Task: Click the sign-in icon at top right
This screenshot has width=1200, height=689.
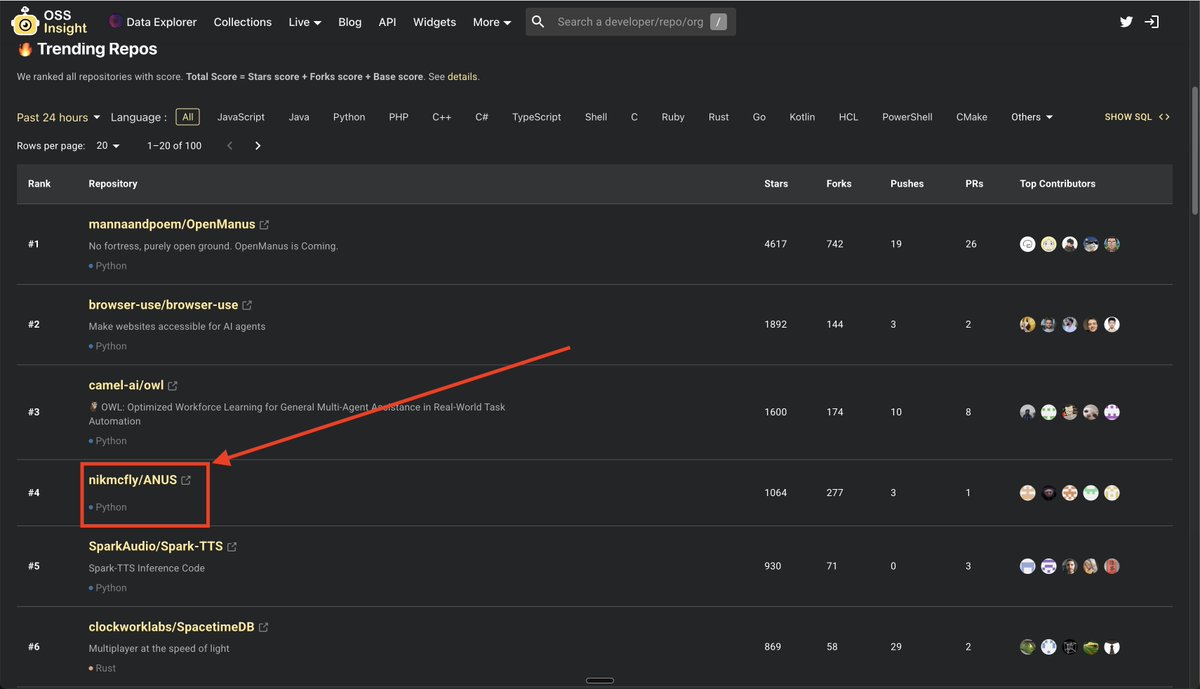Action: [1152, 20]
